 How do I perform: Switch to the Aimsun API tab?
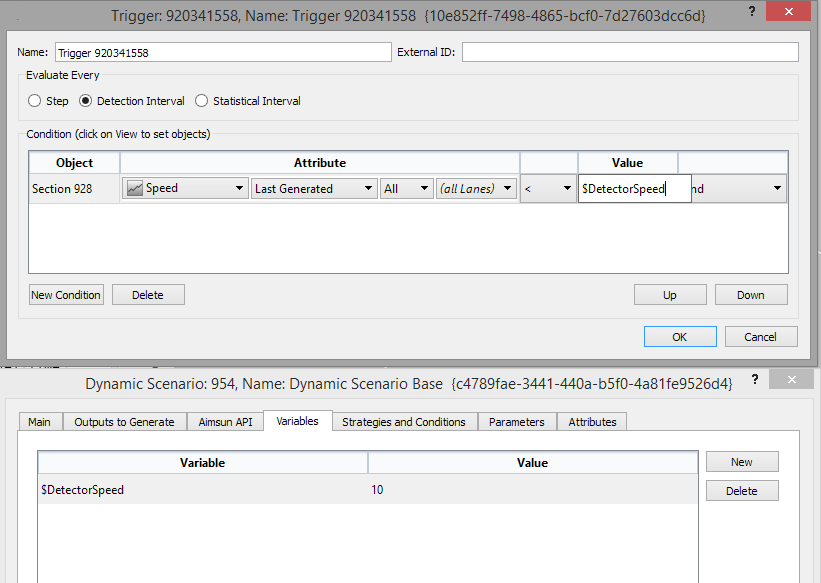(225, 421)
